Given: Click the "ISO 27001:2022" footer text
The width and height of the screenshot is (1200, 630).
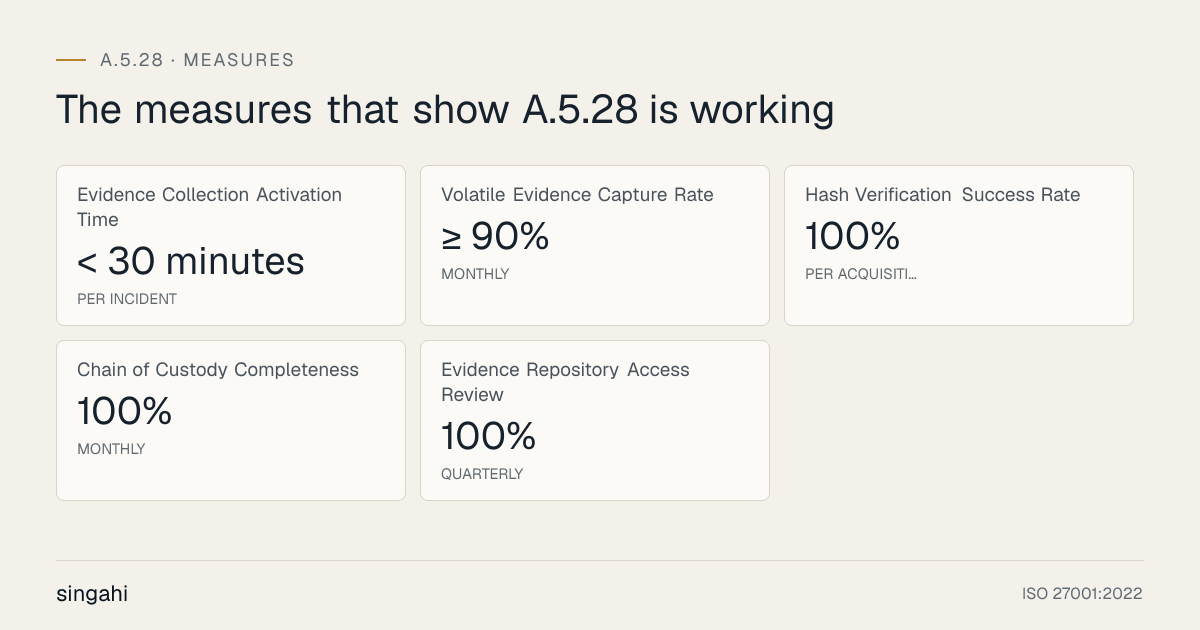Looking at the screenshot, I should point(1082,594).
